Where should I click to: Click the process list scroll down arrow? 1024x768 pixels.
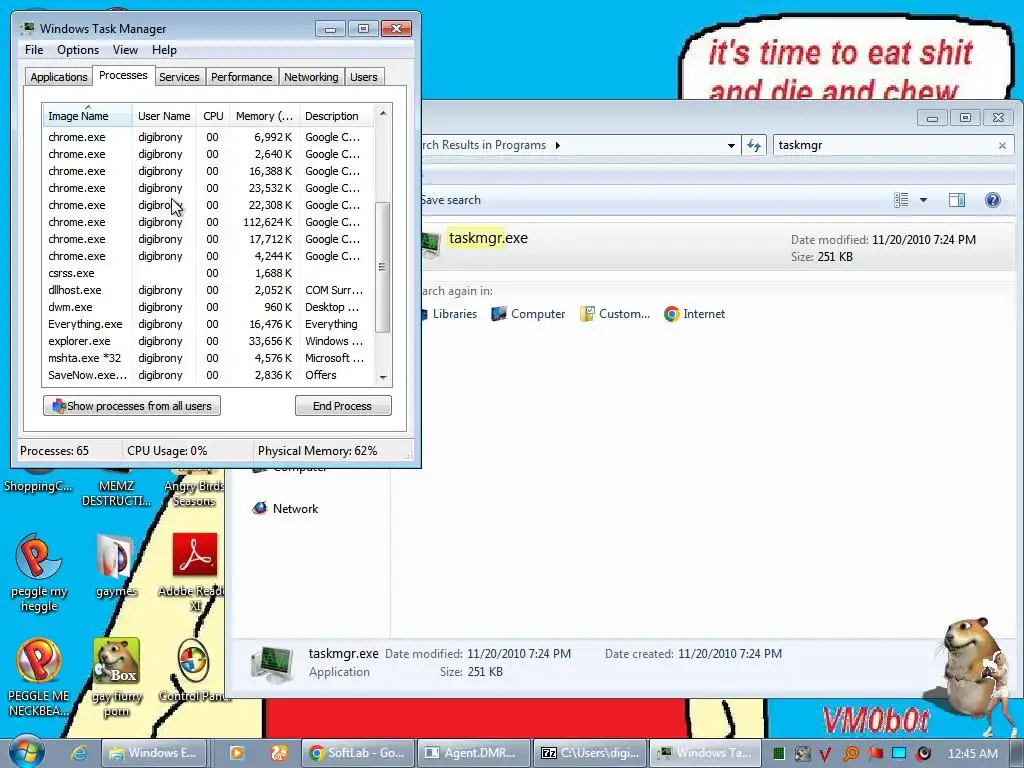383,377
